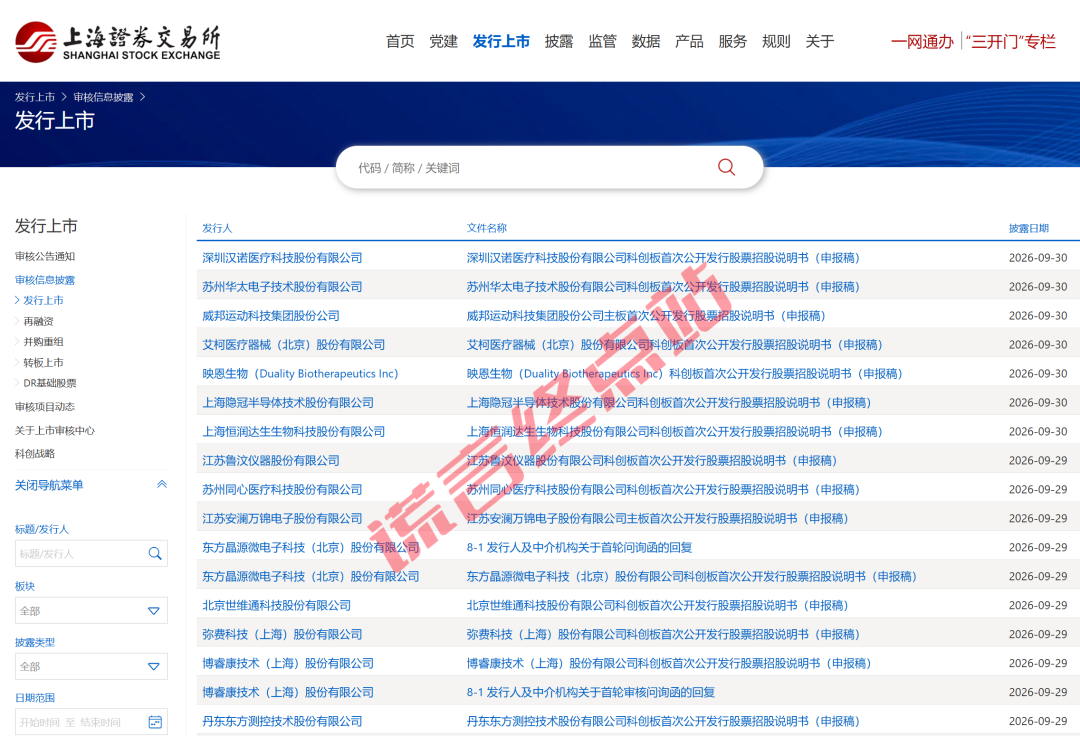1080x736 pixels.
Task: Click the 发行人 column header
Action: tap(217, 228)
